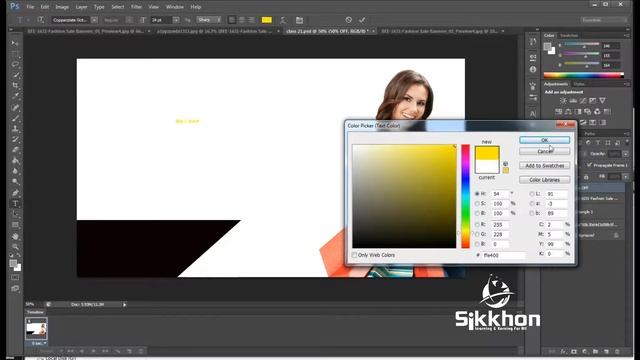This screenshot has height=360, width=640.
Task: Select the Hand tool
Action: point(15,236)
